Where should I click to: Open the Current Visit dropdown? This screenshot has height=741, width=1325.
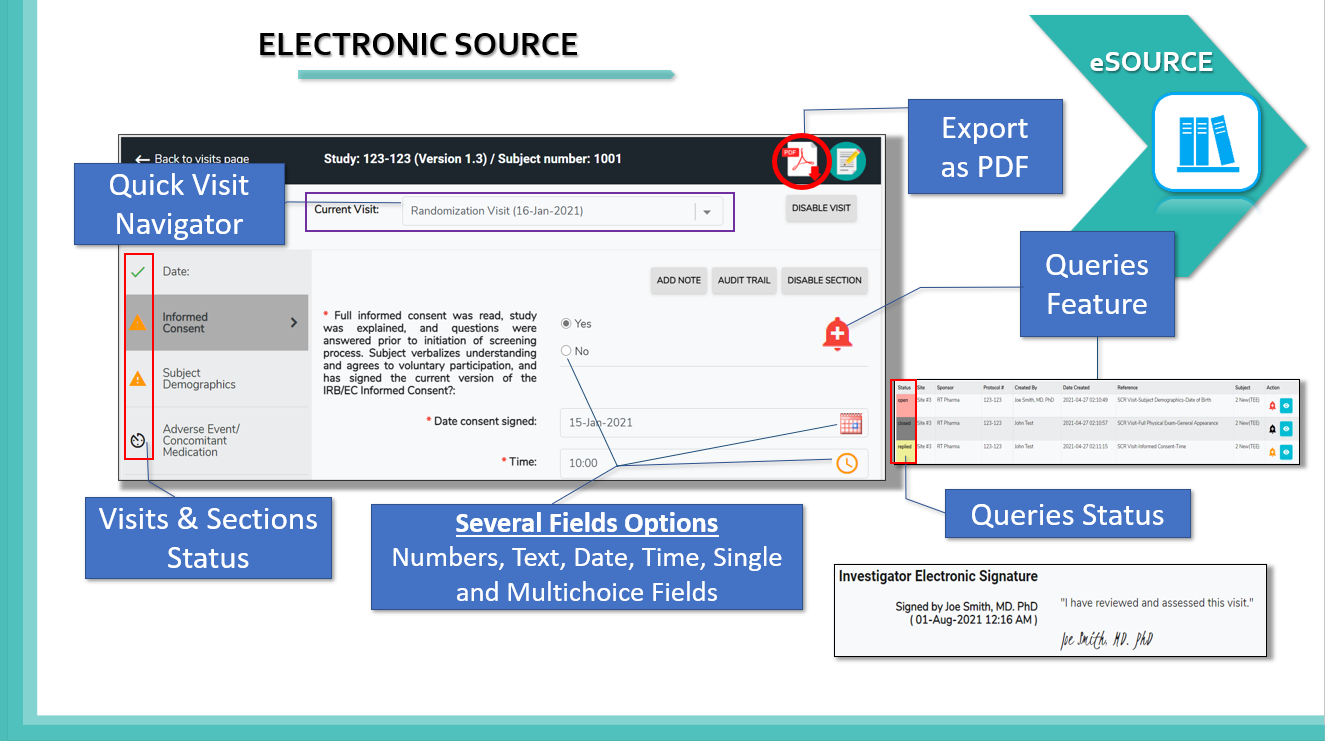708,211
